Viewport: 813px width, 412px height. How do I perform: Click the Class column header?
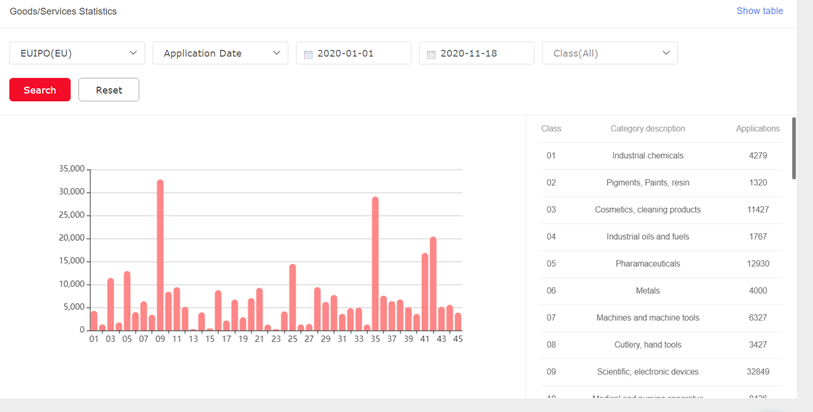(551, 129)
